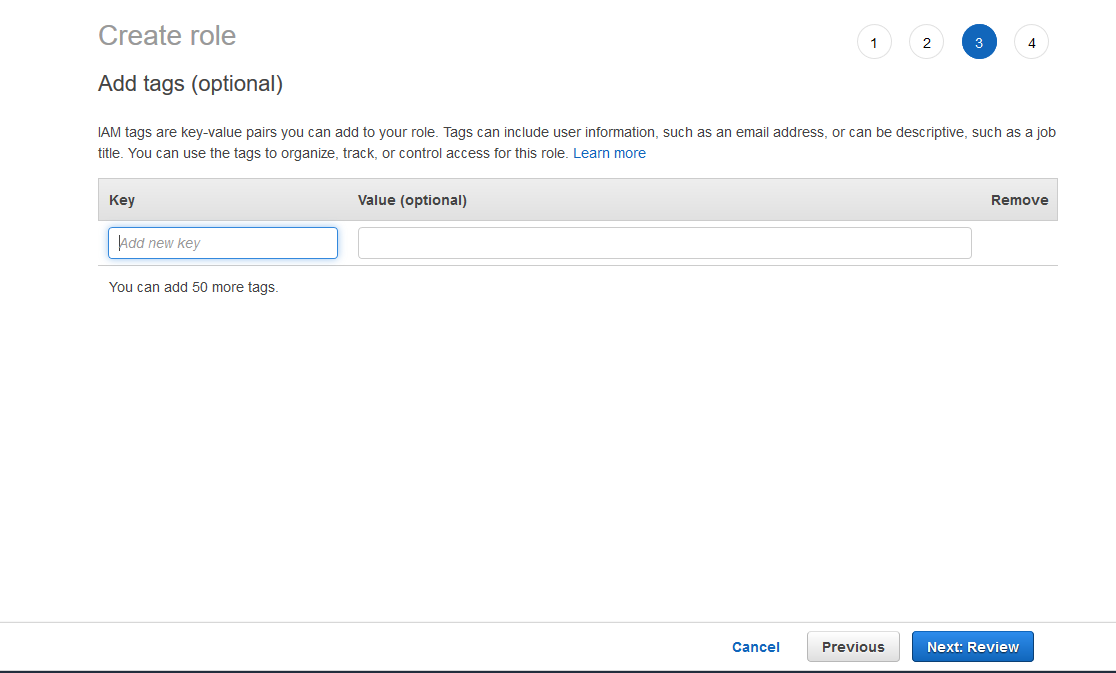Click the Value (optional) column header
1116x673 pixels.
pos(412,200)
